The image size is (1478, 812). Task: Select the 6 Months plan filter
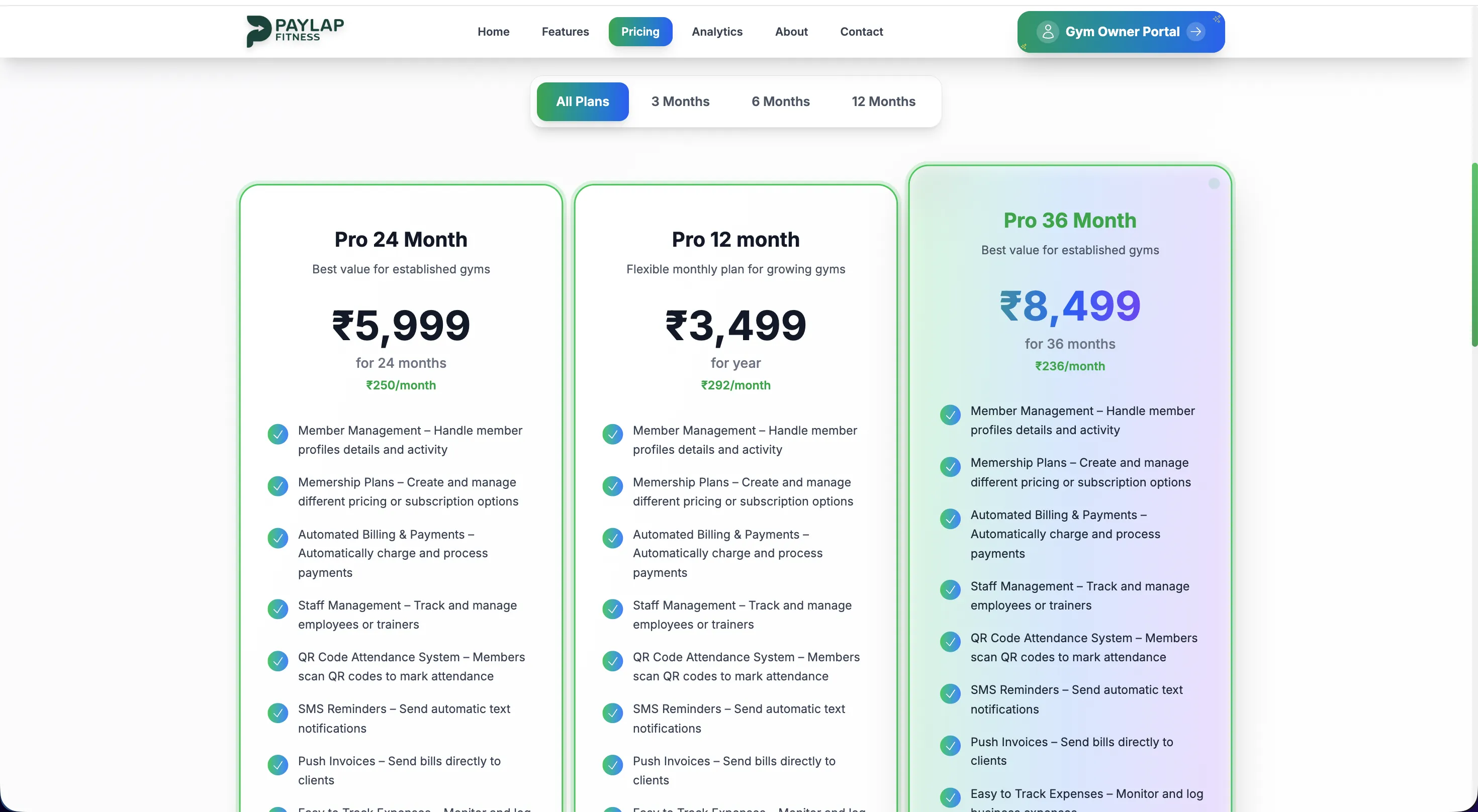780,101
